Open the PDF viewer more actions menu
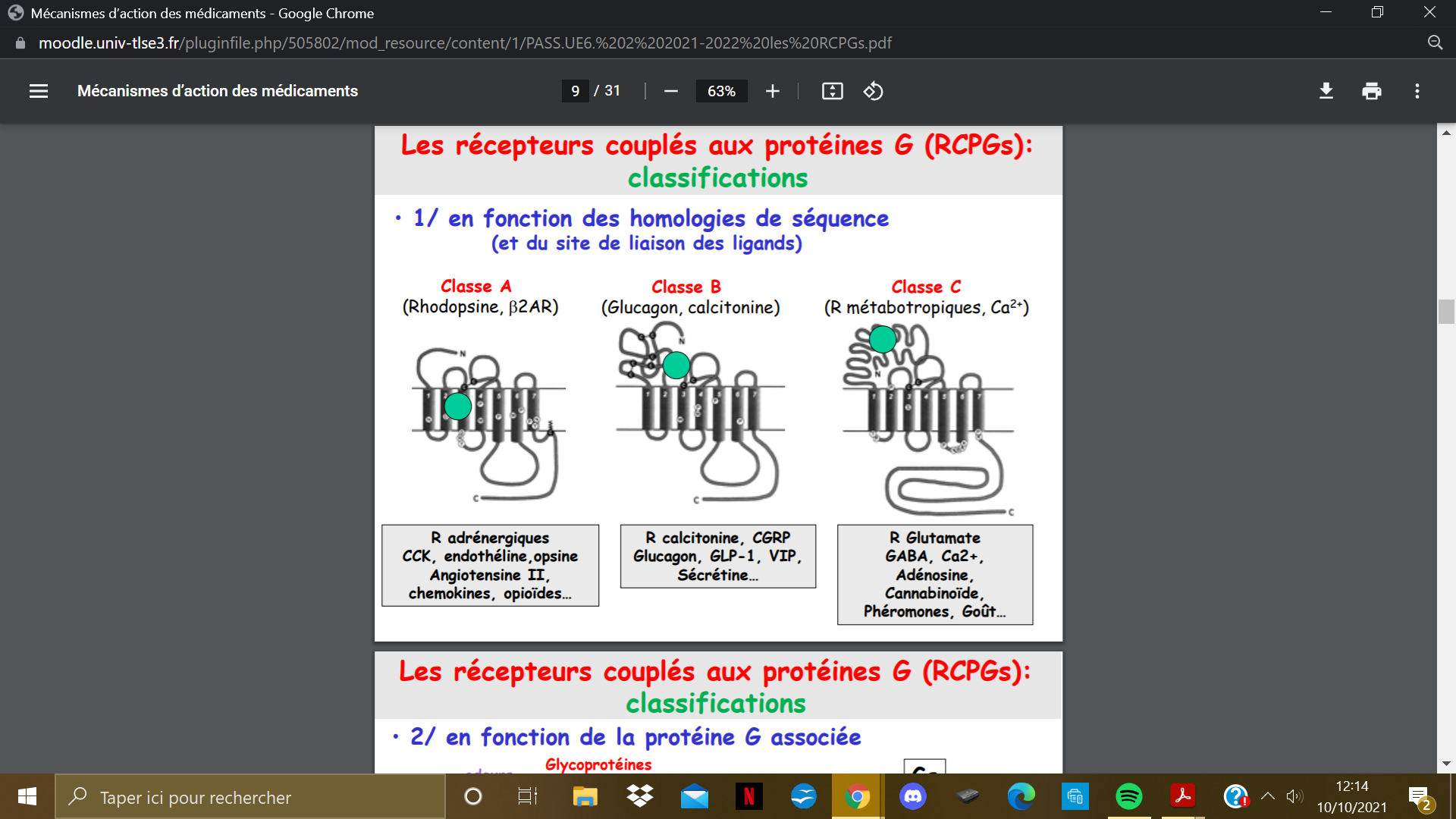This screenshot has width=1456, height=819. [1417, 91]
